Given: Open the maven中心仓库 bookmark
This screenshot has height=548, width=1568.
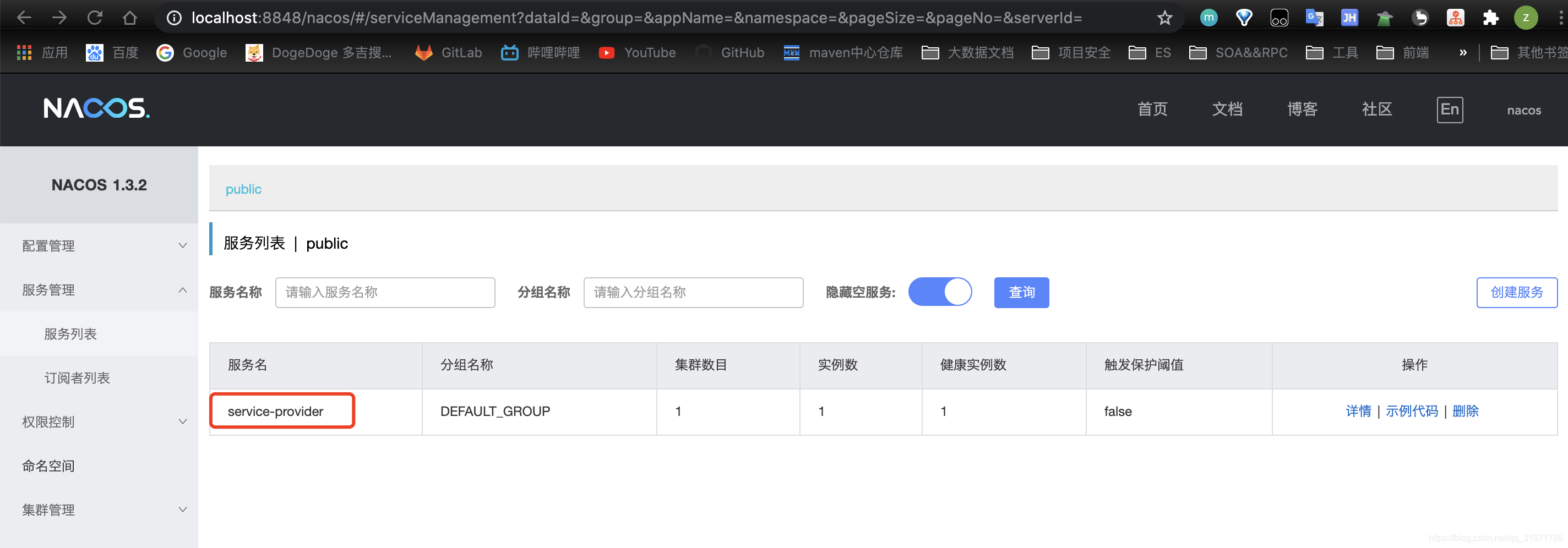Looking at the screenshot, I should click(x=843, y=53).
